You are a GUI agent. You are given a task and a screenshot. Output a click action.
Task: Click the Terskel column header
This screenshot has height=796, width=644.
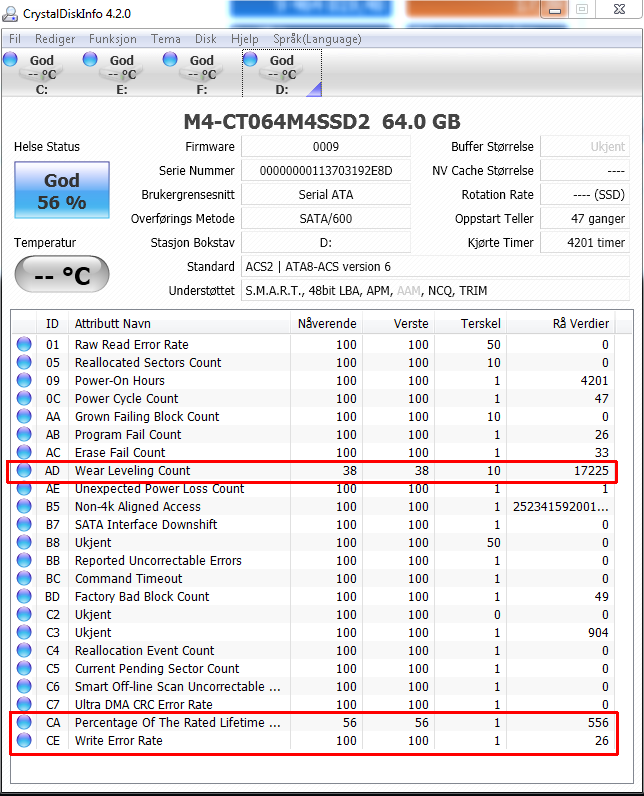coord(470,323)
